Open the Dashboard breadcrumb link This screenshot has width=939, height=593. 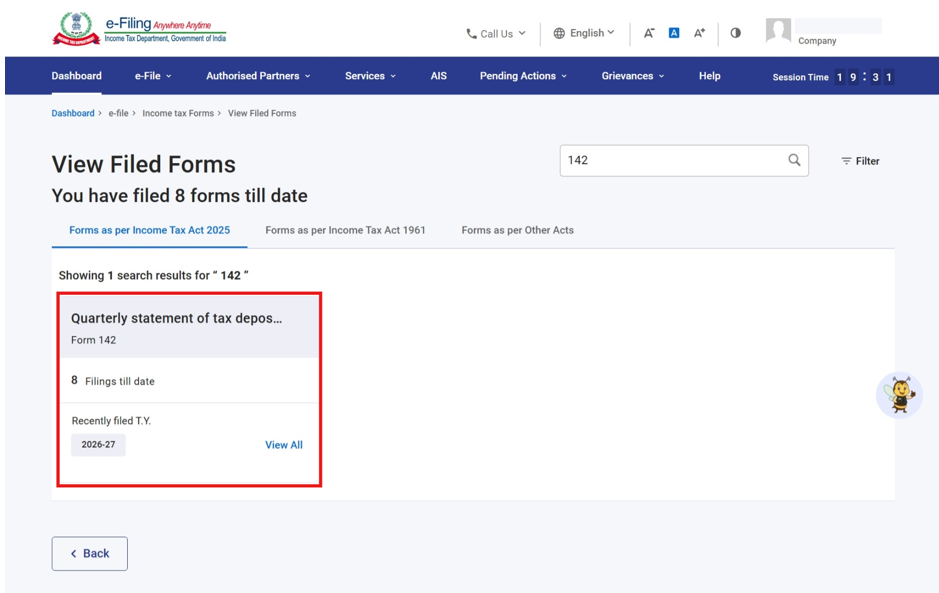(x=73, y=113)
